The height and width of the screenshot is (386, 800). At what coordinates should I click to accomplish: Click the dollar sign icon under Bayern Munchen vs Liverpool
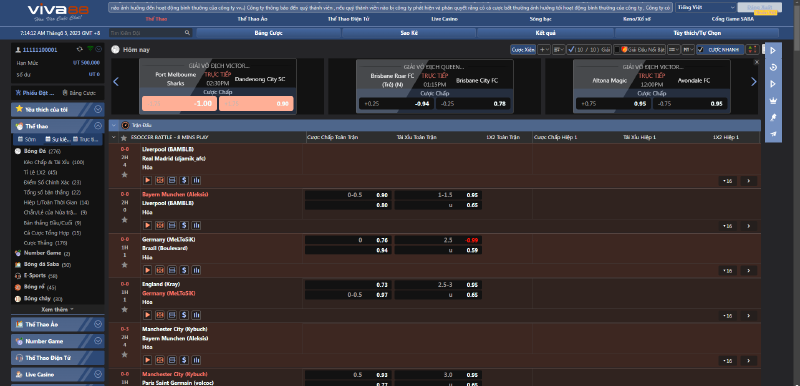(184, 225)
